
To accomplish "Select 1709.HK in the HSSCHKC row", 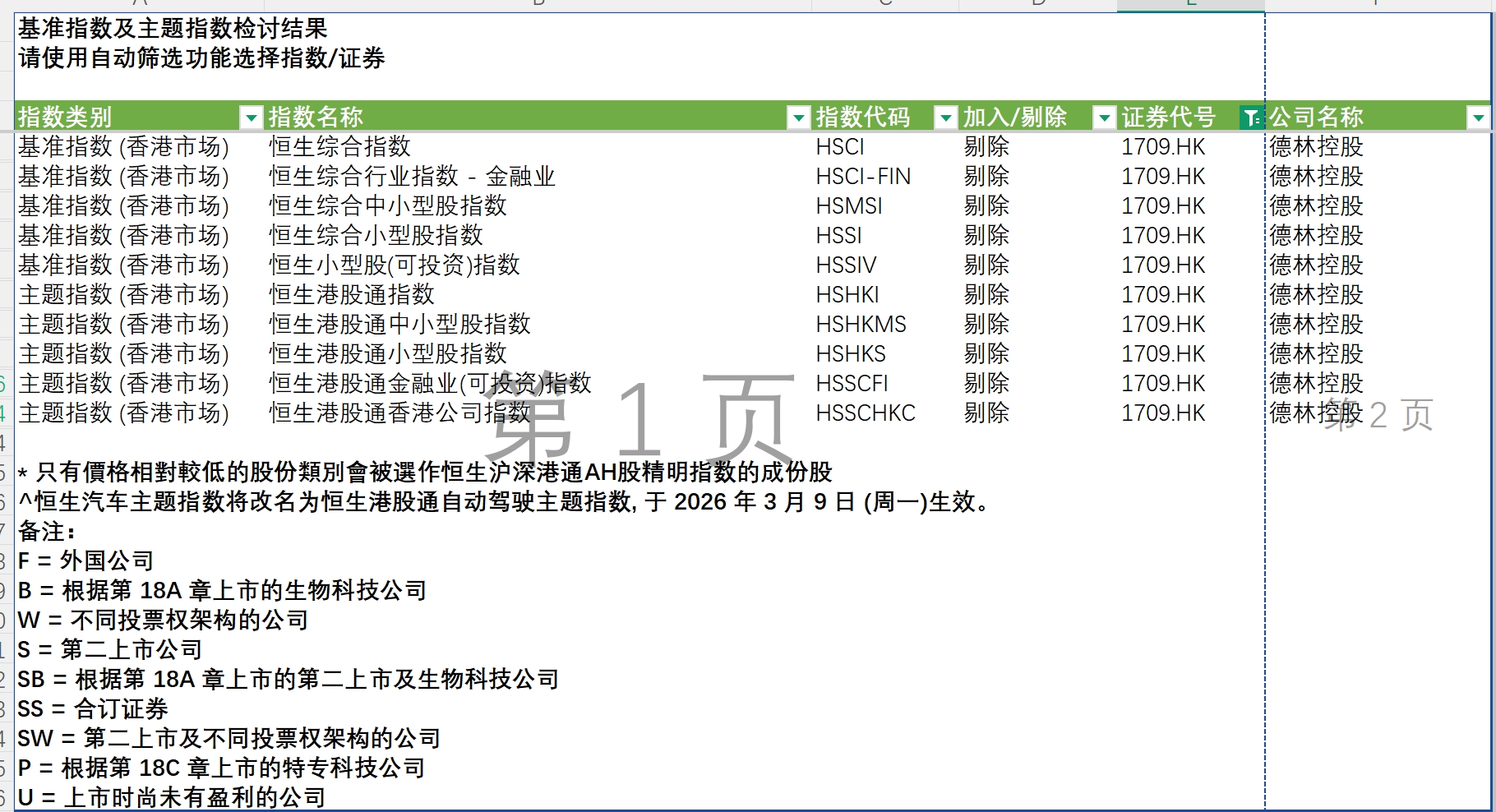I will click(1163, 413).
